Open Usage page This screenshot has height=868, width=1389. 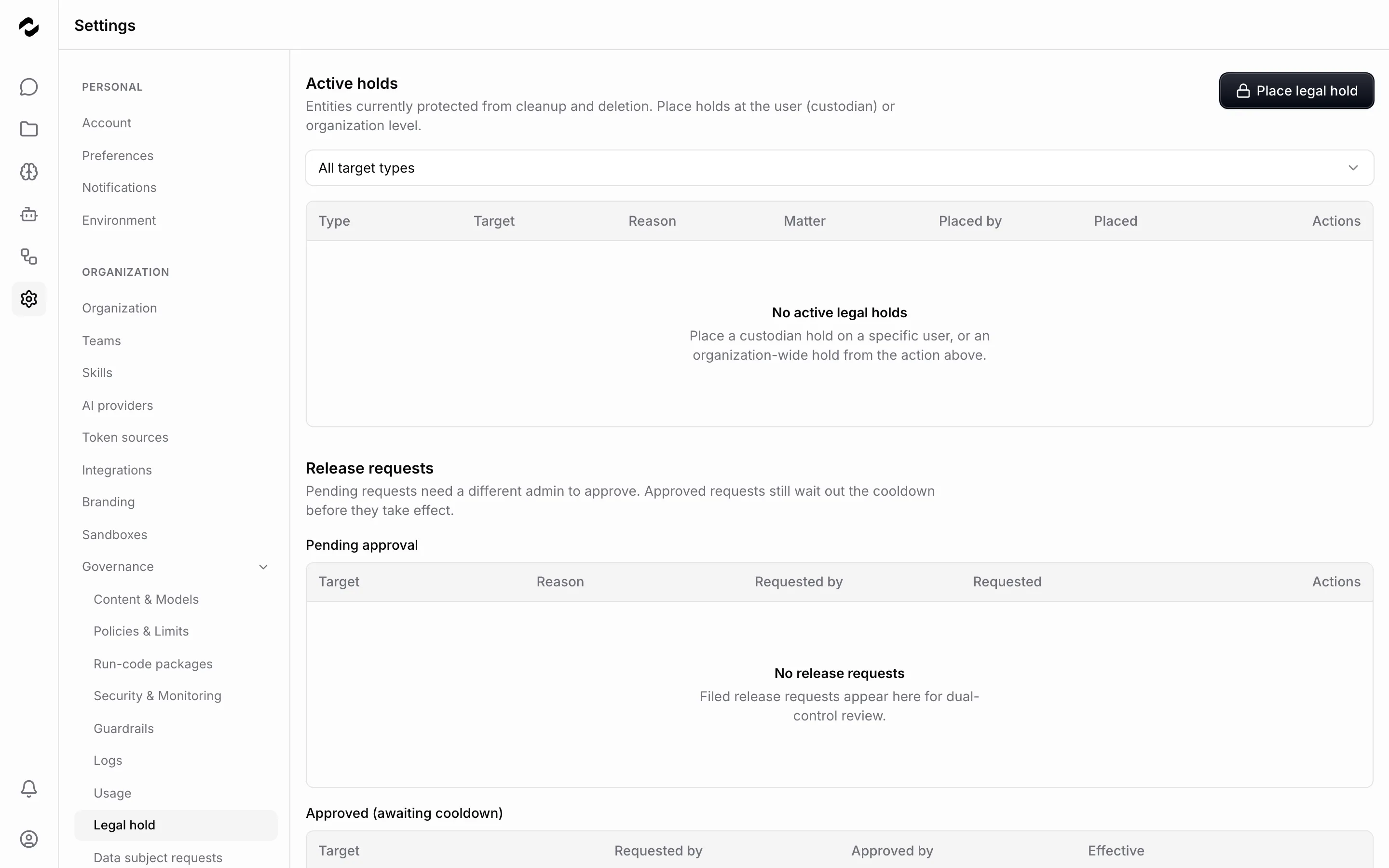pyautogui.click(x=112, y=793)
